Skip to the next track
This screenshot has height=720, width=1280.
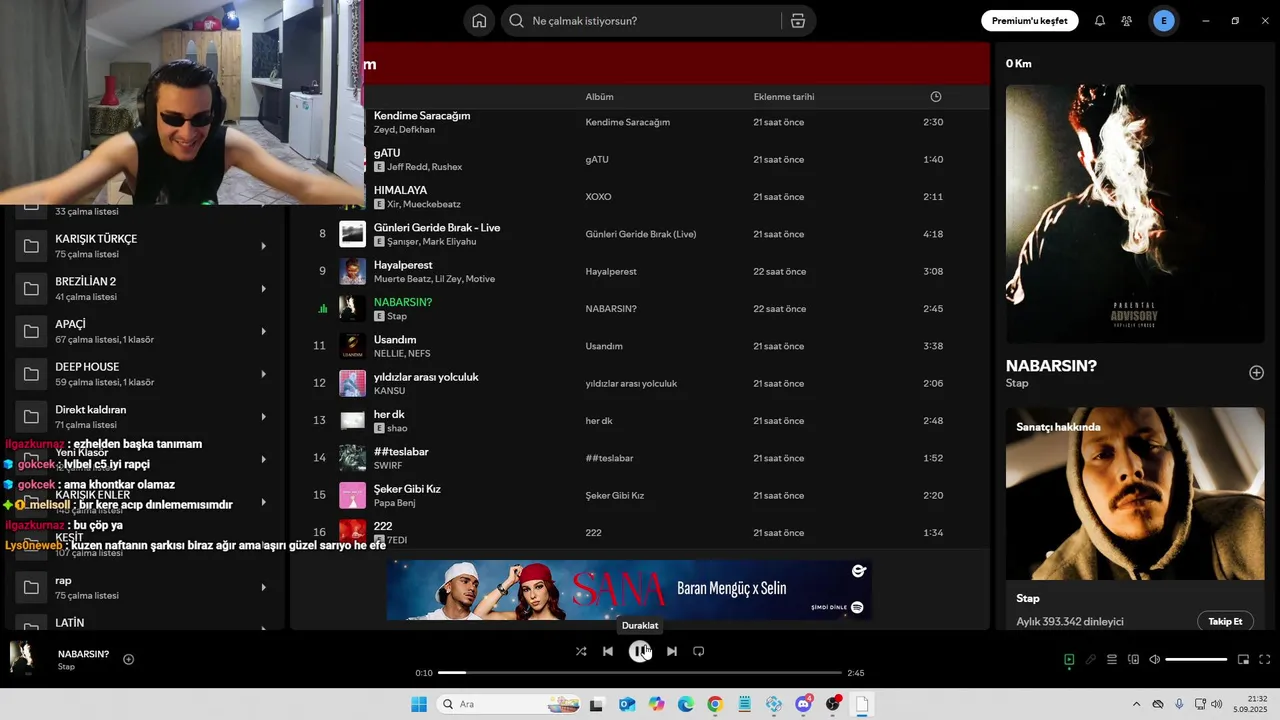pos(672,651)
